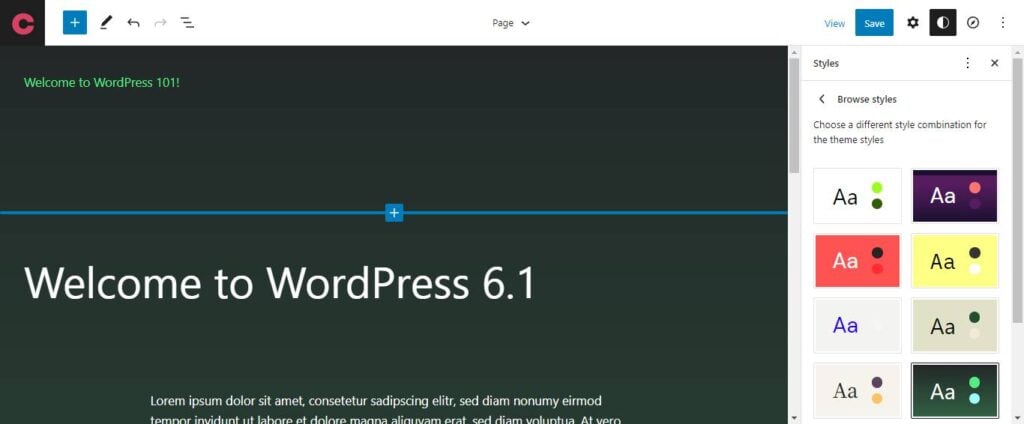This screenshot has width=1024, height=424.
Task: Click the Styles sidebar scrollbar thumb
Action: 1017,189
